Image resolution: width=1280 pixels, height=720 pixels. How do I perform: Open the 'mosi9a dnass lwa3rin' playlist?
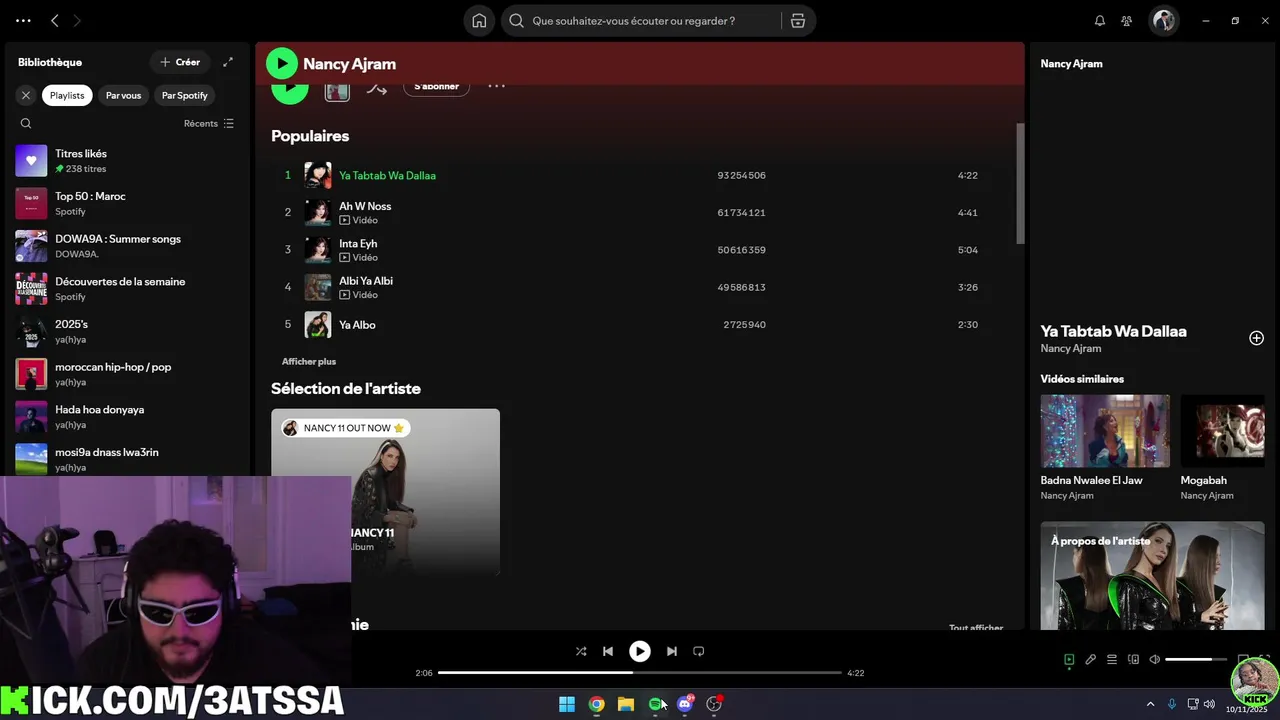[127, 459]
